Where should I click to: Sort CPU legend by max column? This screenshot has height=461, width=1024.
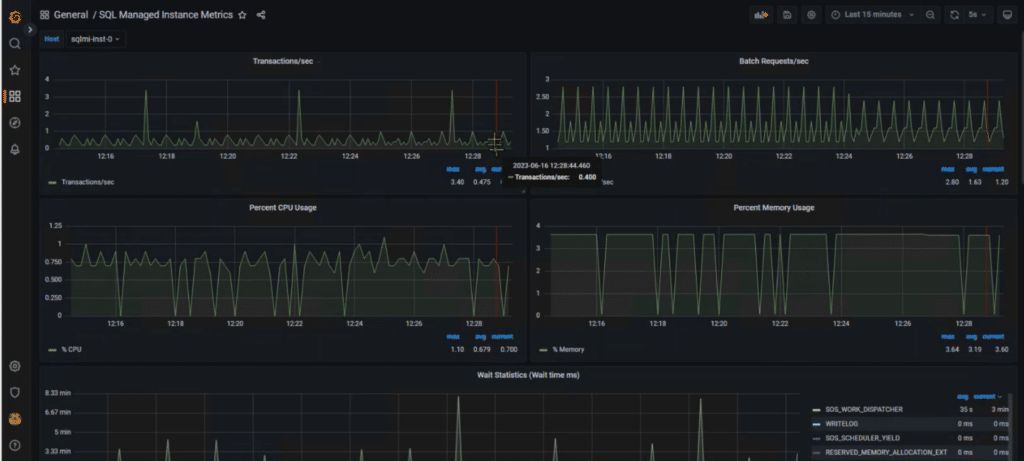coord(453,337)
